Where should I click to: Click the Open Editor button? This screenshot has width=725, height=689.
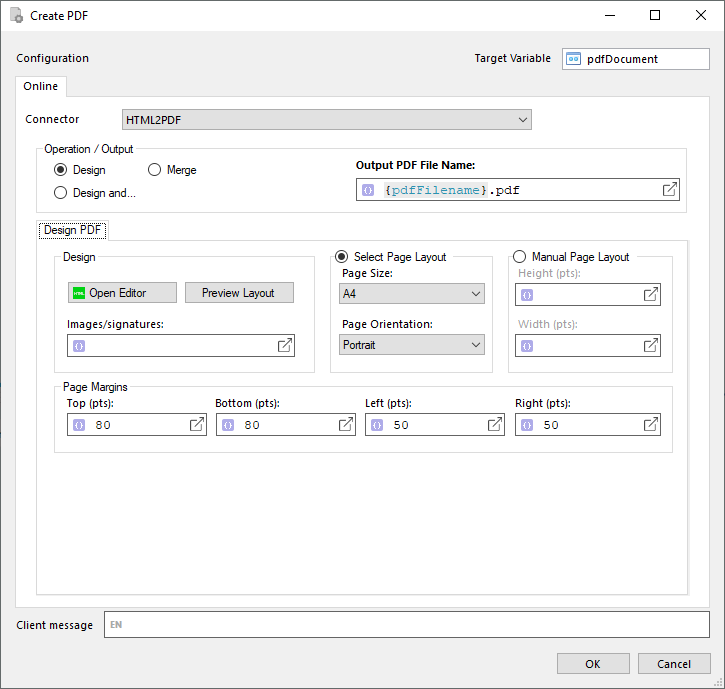122,293
